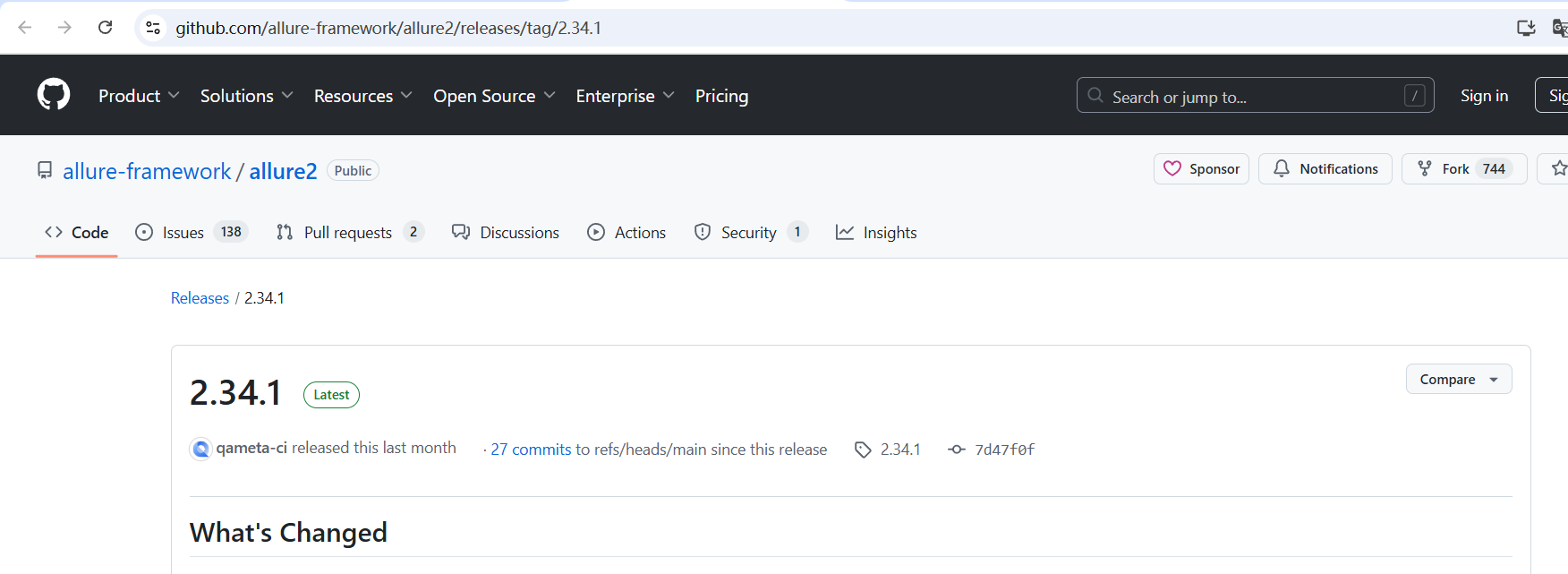This screenshot has width=1568, height=574.
Task: Click the Sponsor button
Action: pyautogui.click(x=1201, y=168)
